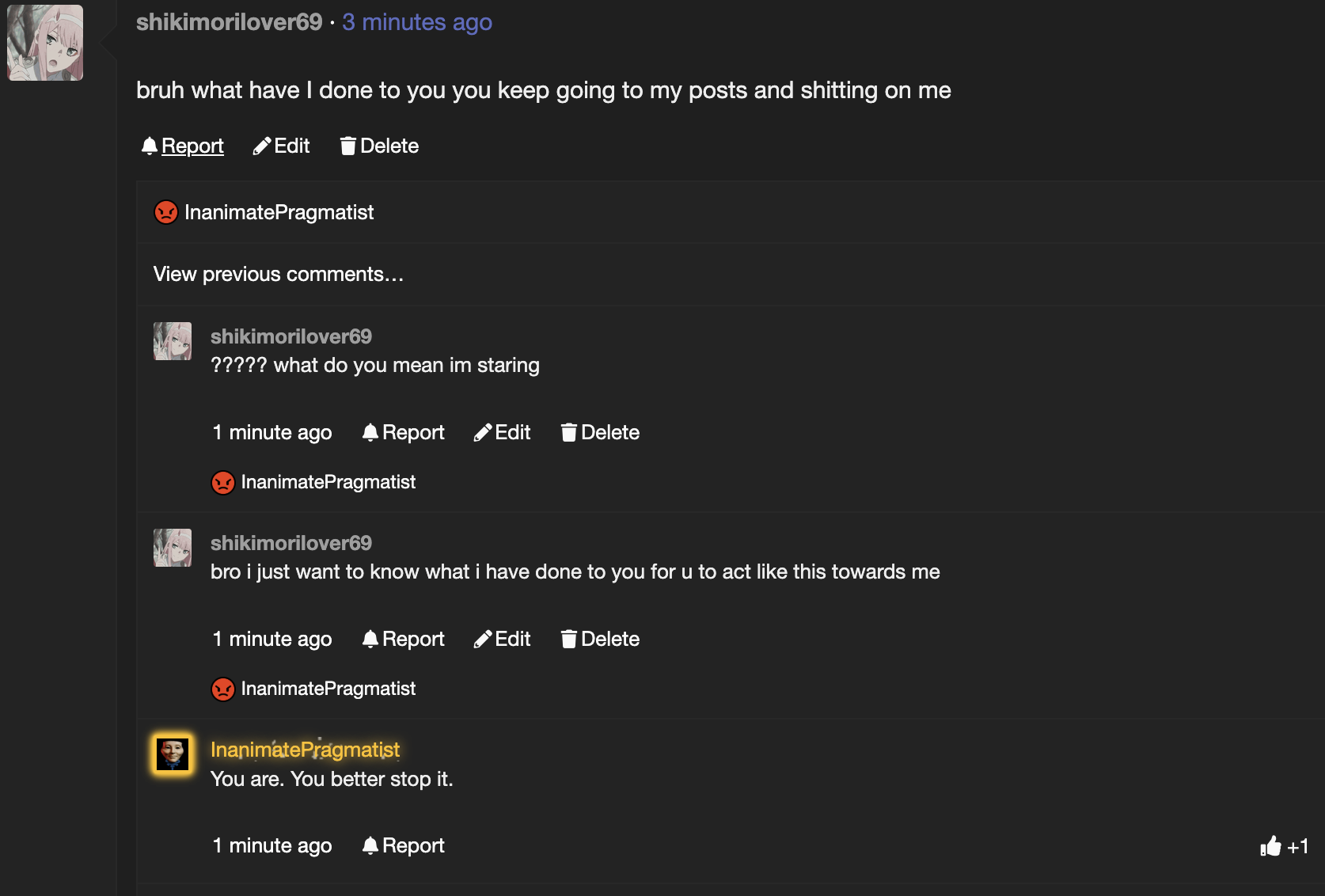Click shikimorilover69's large post avatar
This screenshot has width=1325, height=896.
click(x=45, y=43)
